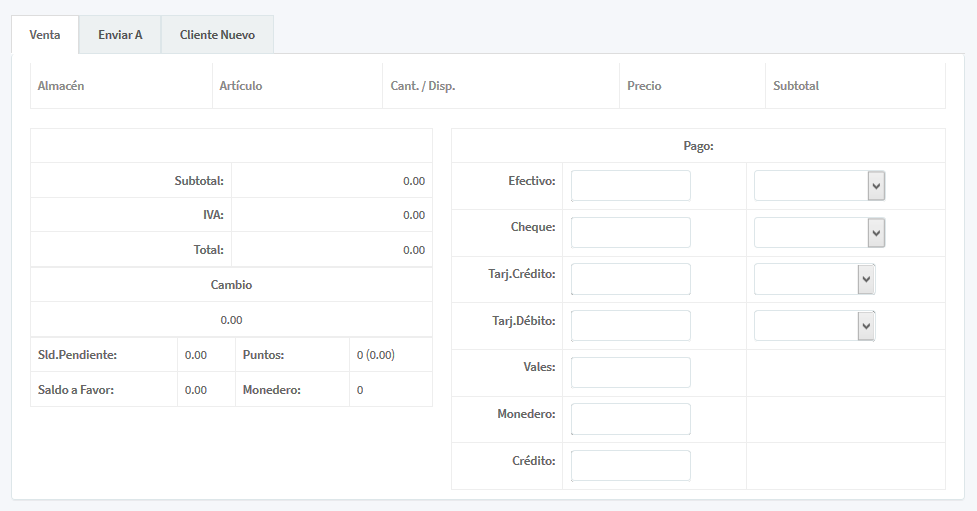
Task: Open the Enviar A tab
Action: coord(120,35)
